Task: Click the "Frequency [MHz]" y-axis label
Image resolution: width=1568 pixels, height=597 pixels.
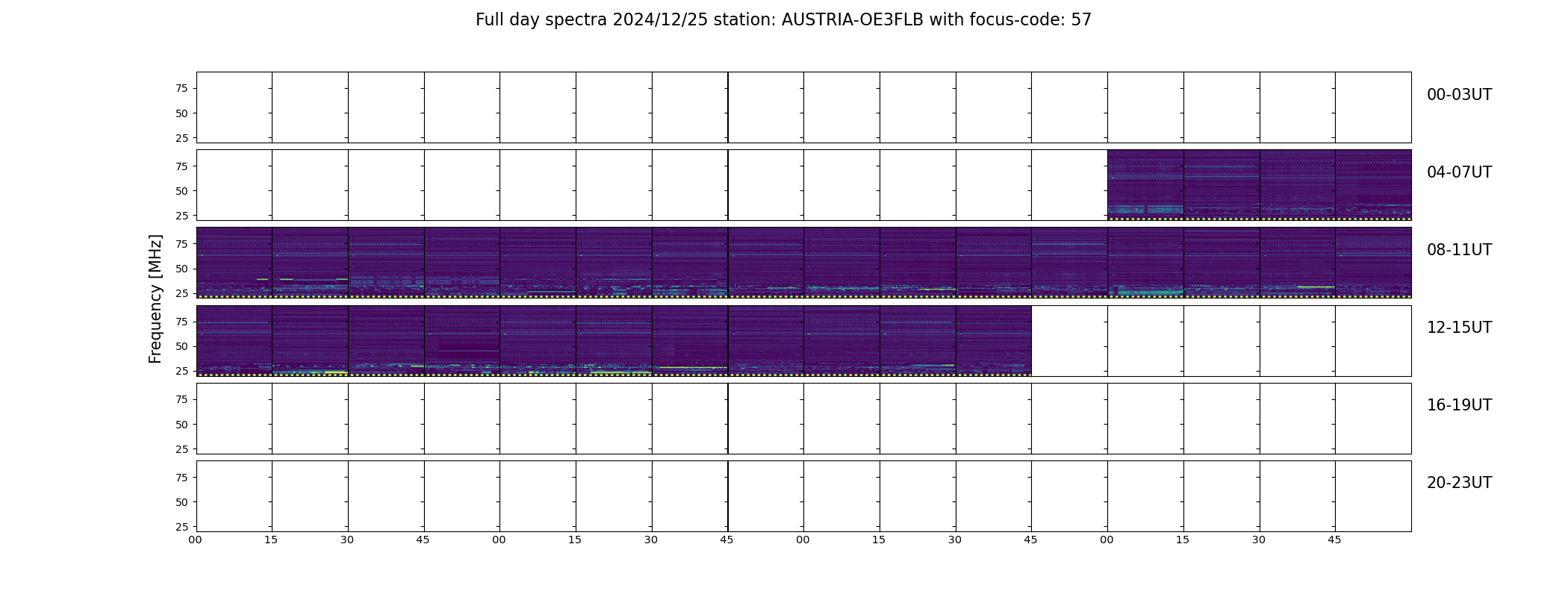Action: click(x=155, y=298)
